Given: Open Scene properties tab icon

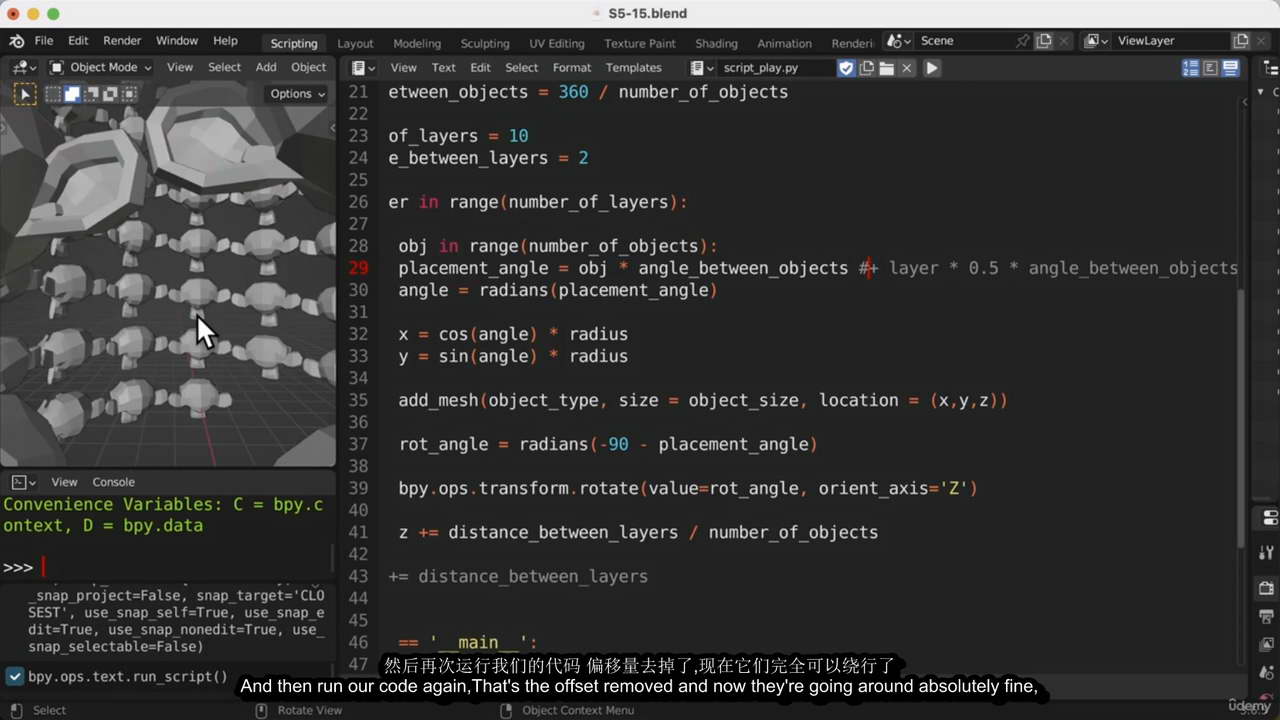Looking at the screenshot, I should [1267, 674].
